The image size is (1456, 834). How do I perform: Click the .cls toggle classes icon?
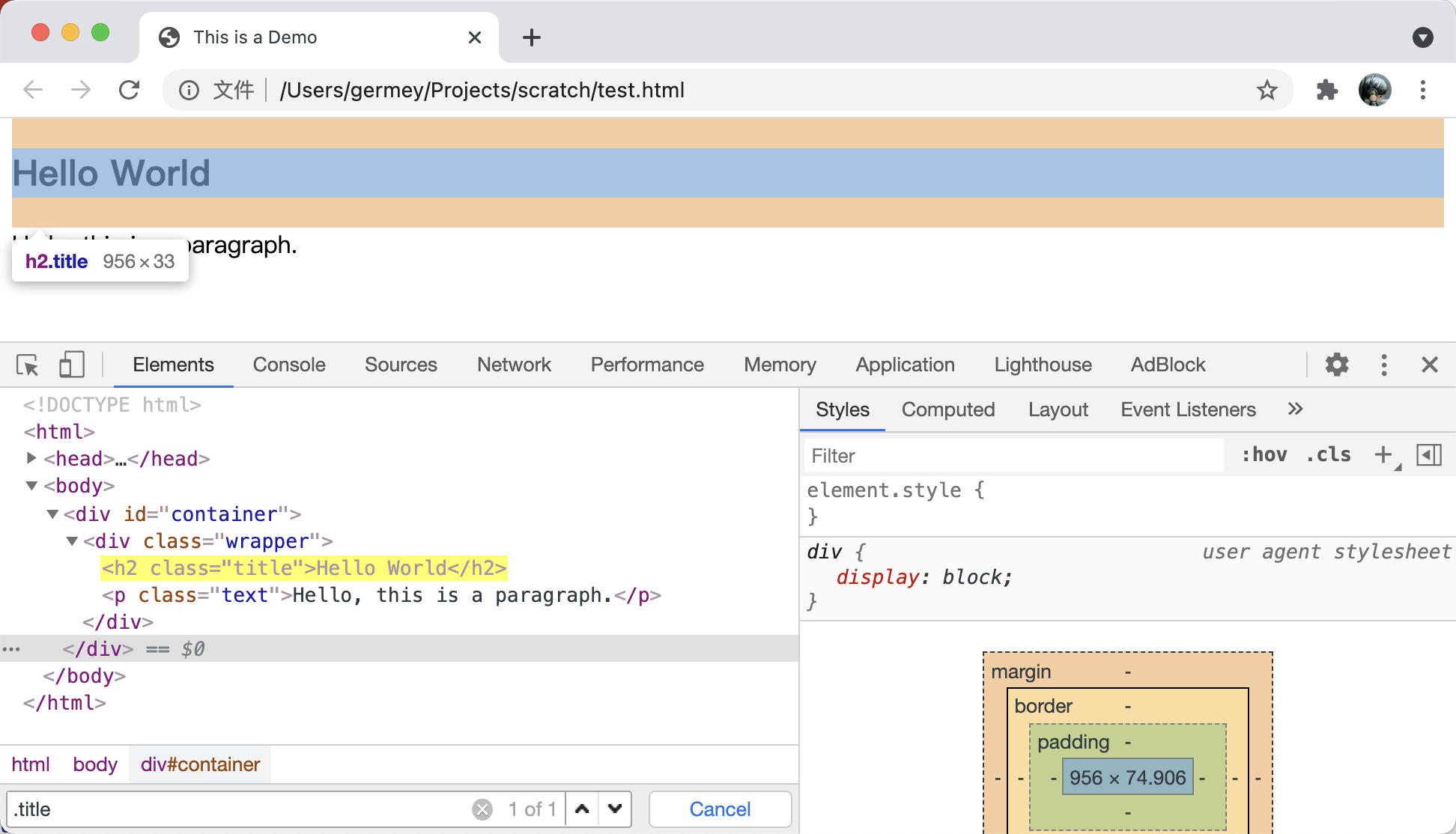[1326, 455]
